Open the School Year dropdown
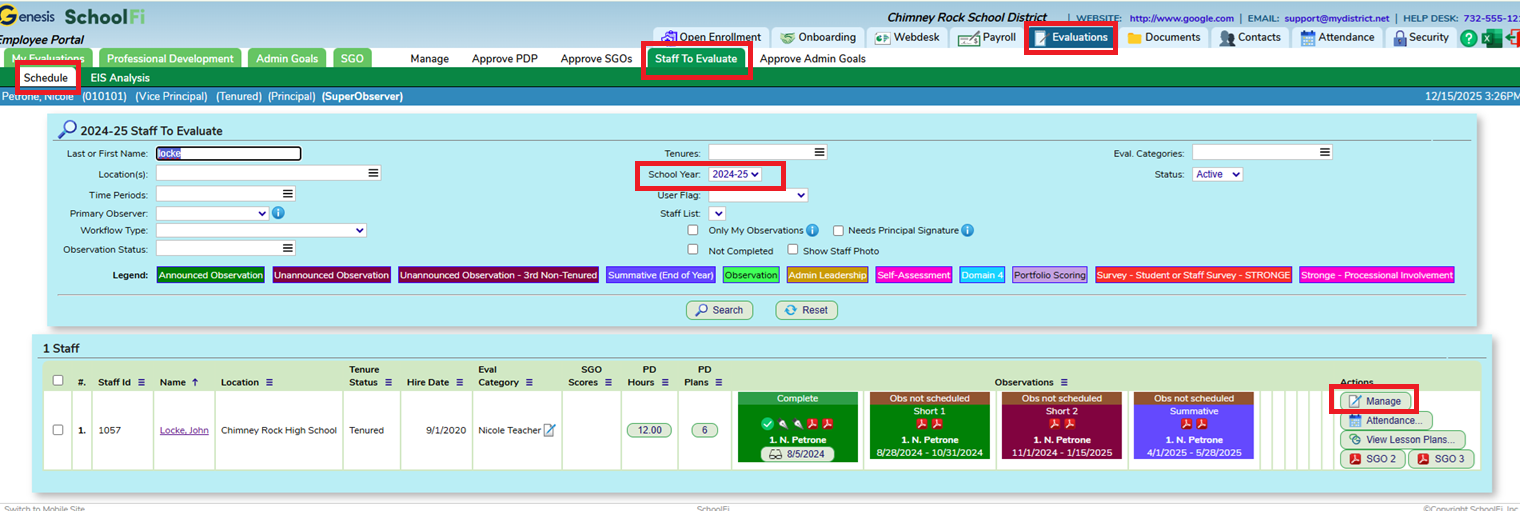1520x511 pixels. (735, 174)
